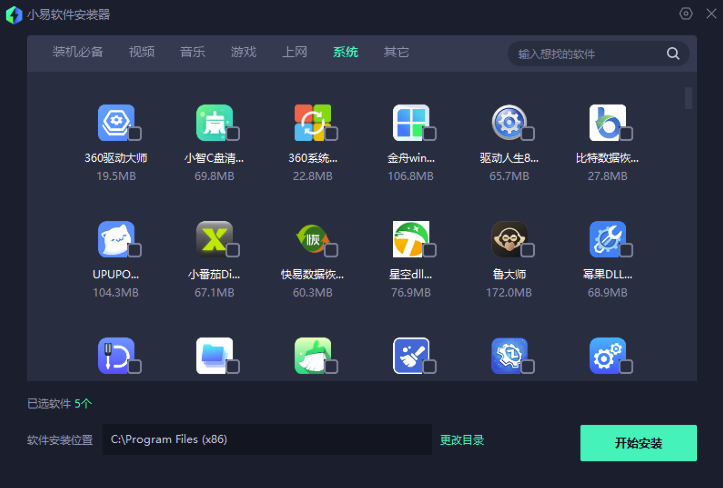The image size is (723, 488).
Task: Click the 19.5MB size text
Action: pyautogui.click(x=116, y=176)
